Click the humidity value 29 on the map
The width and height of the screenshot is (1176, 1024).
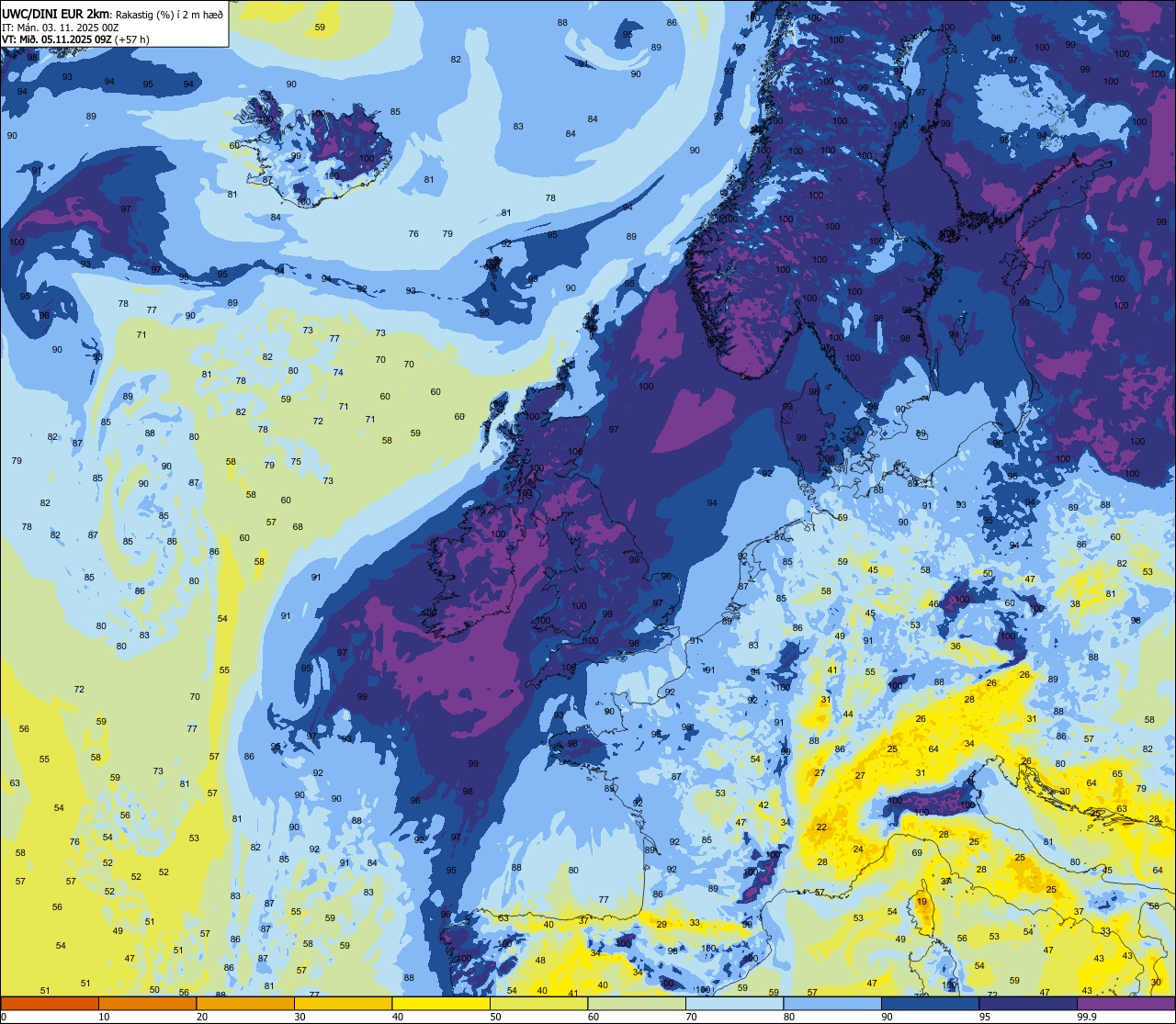click(x=661, y=925)
